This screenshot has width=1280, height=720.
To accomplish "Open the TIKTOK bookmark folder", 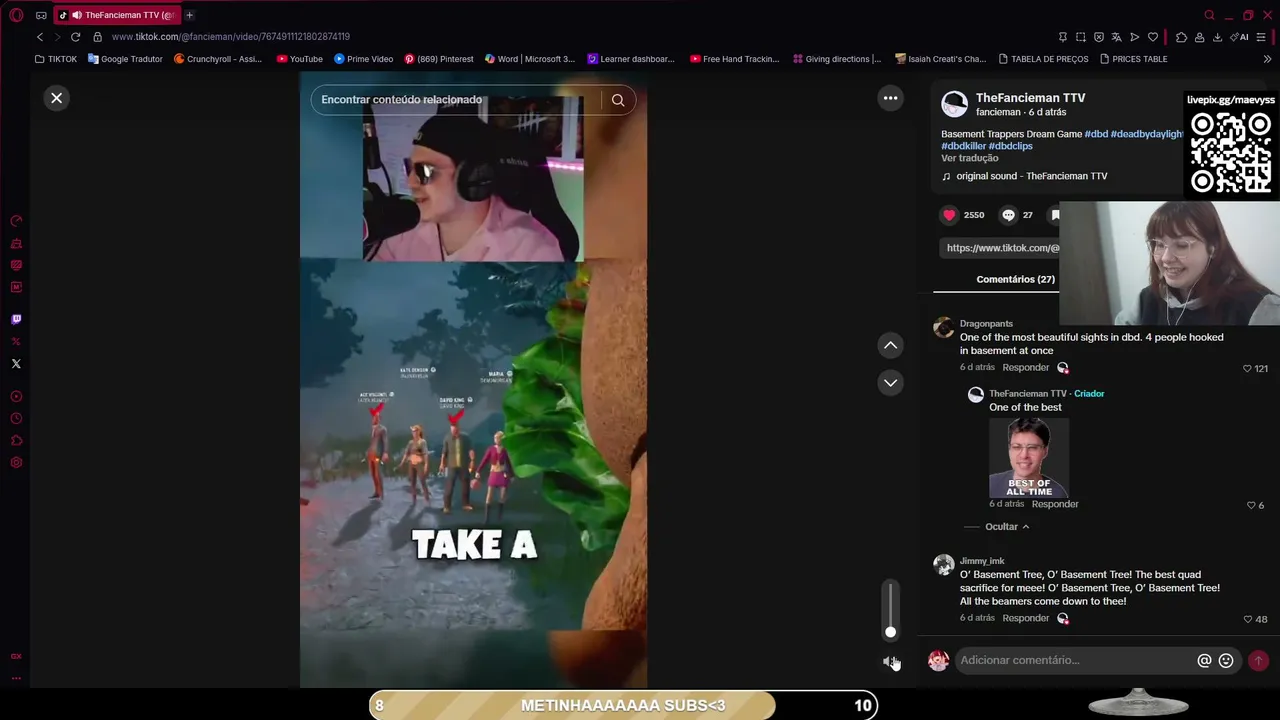I will (x=56, y=59).
